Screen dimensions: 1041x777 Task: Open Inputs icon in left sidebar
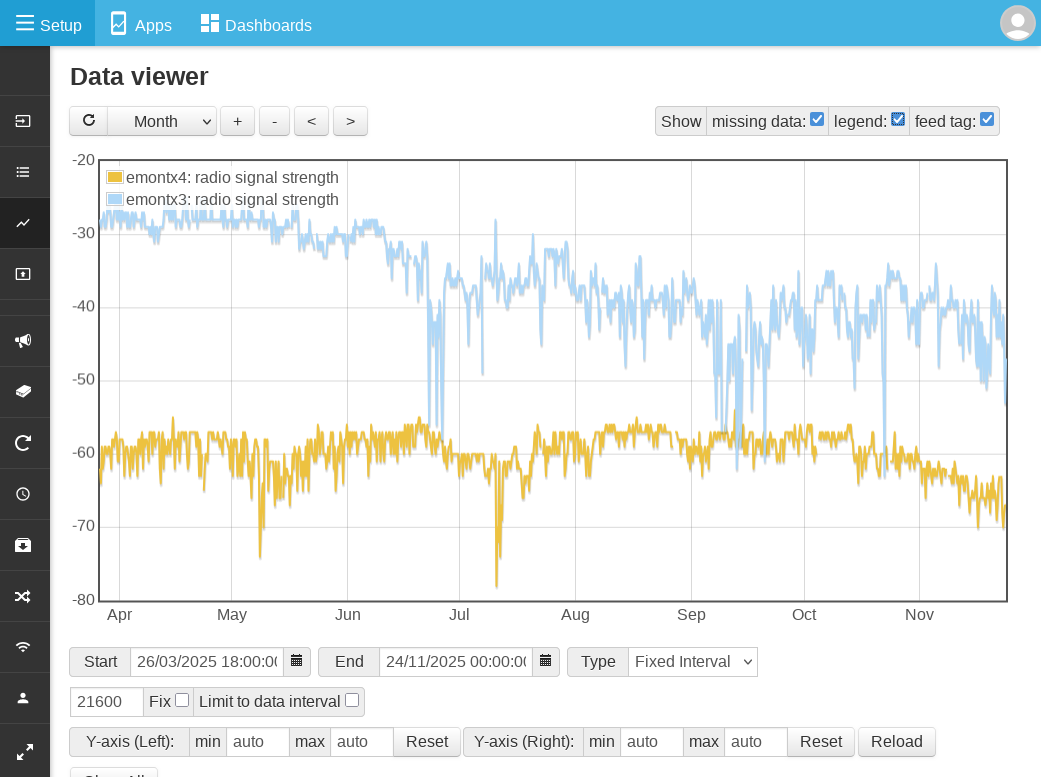[x=23, y=121]
